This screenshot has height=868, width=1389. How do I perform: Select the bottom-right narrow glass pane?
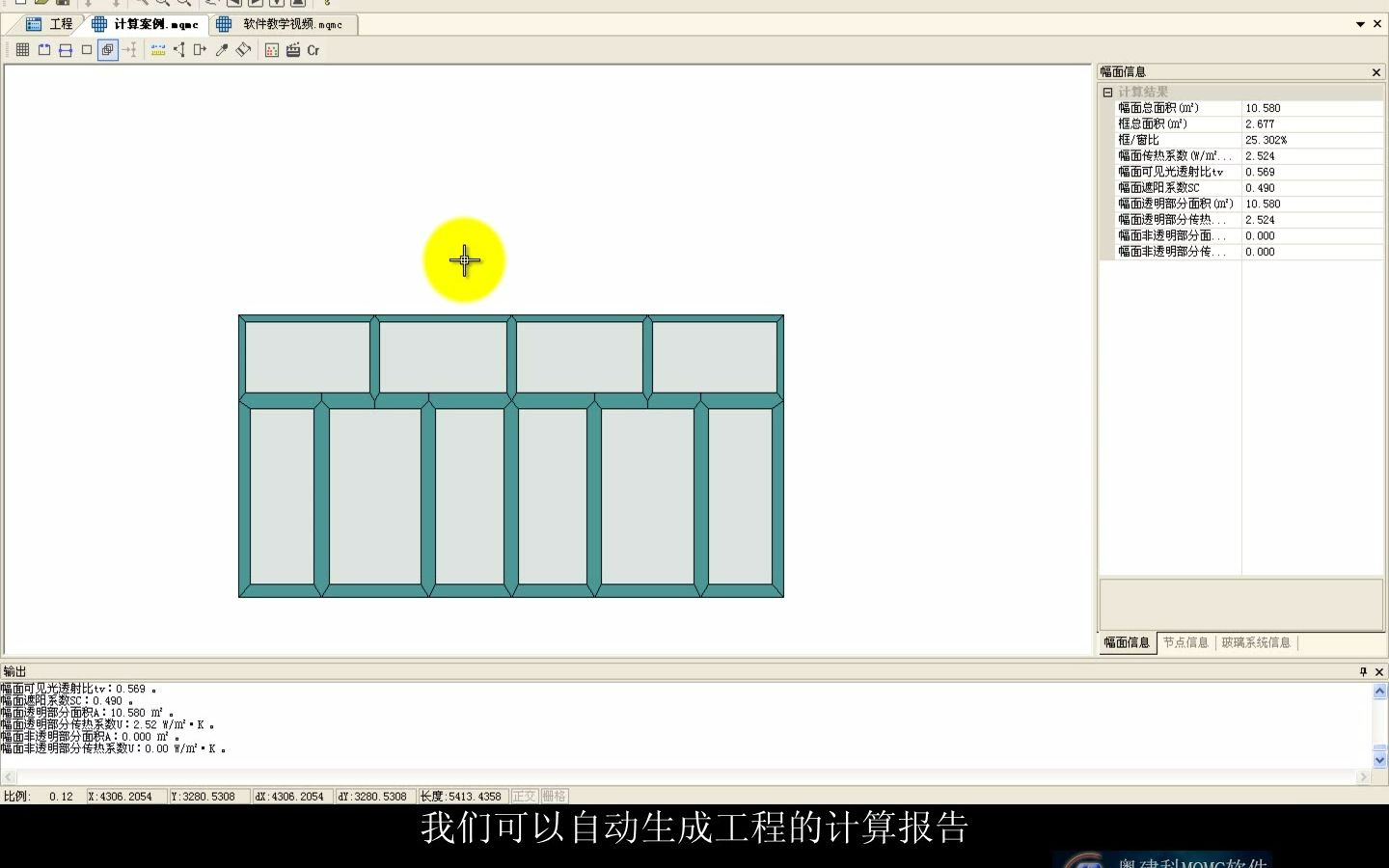(x=740, y=497)
